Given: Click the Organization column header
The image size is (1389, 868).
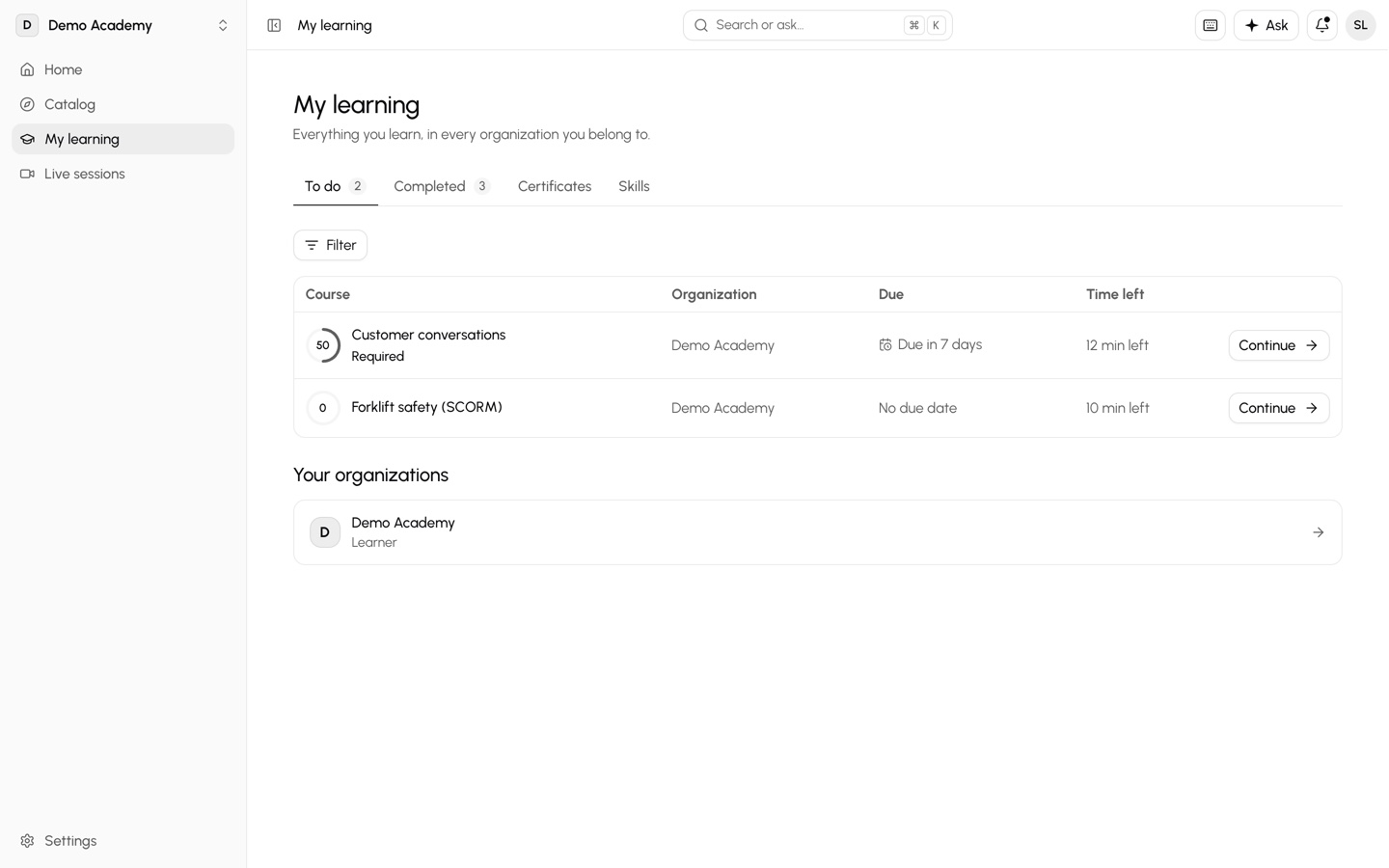Looking at the screenshot, I should pyautogui.click(x=714, y=294).
